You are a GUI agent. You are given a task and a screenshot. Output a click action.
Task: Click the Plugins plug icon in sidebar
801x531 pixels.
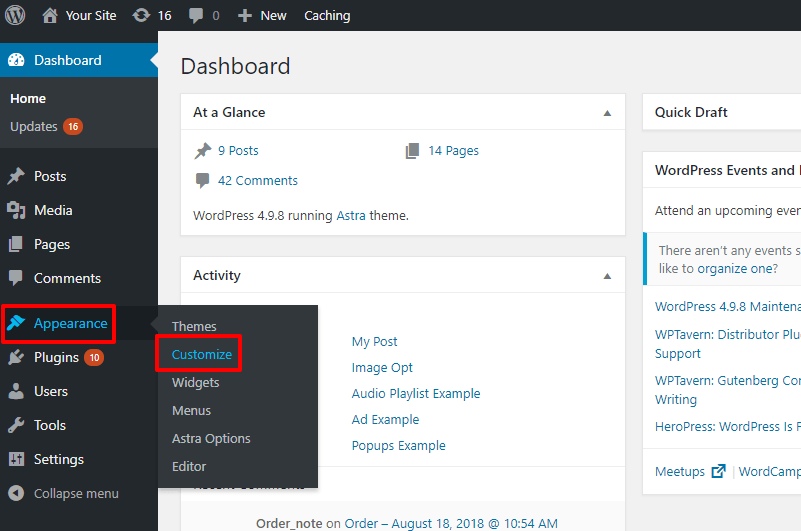[x=16, y=357]
